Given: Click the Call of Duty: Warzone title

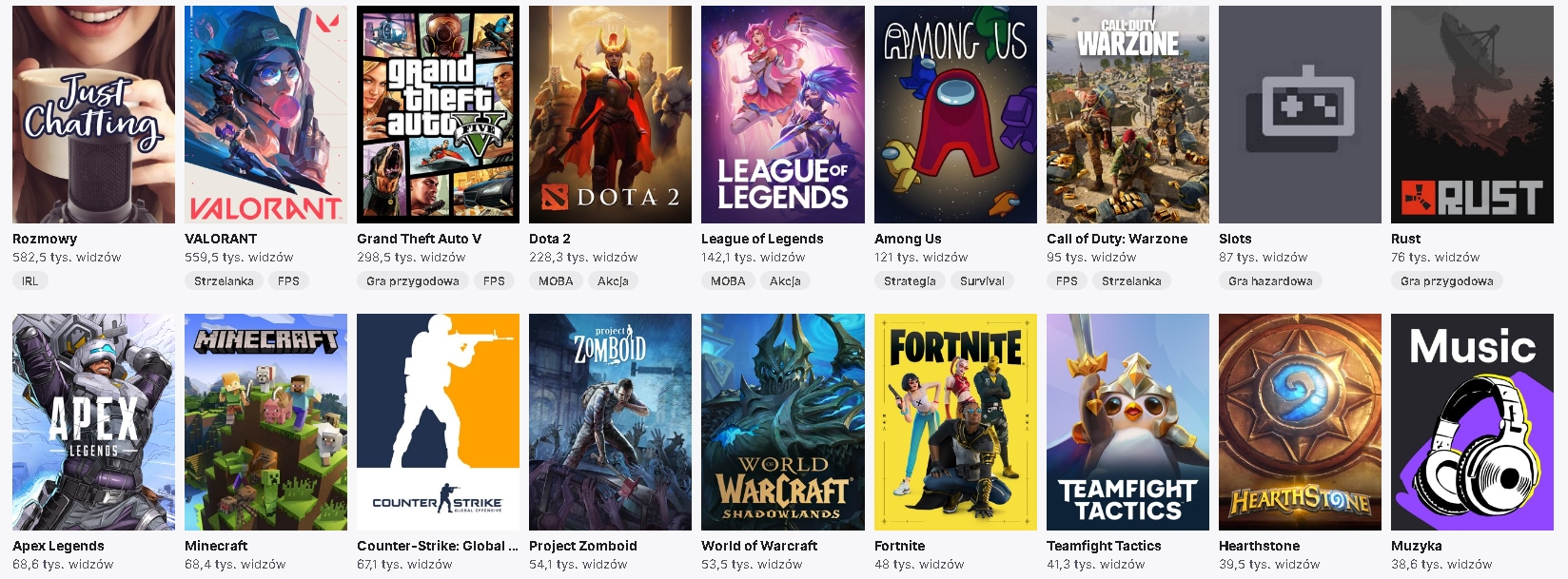Looking at the screenshot, I should tap(1116, 239).
